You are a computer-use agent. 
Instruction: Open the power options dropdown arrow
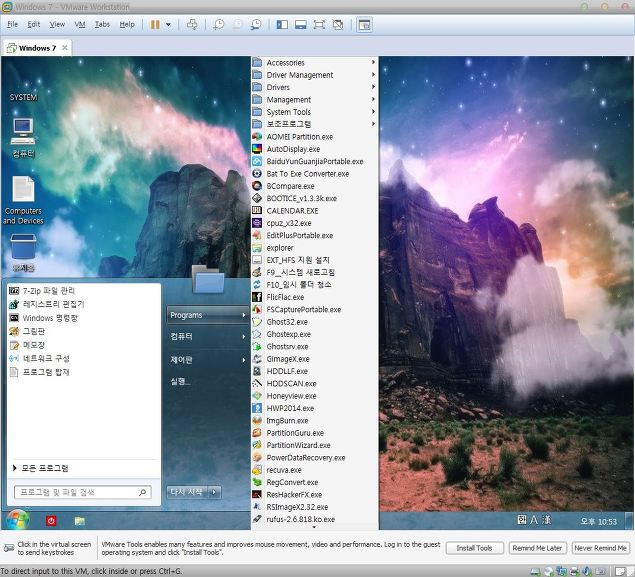tap(168, 25)
